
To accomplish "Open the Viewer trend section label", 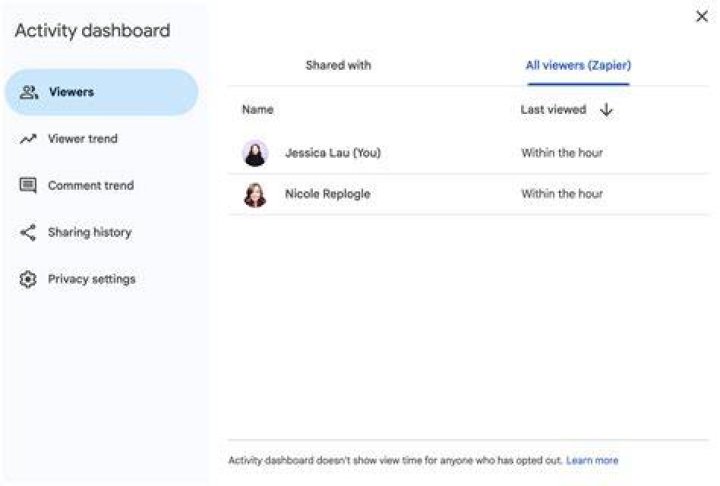I will pyautogui.click(x=83, y=139).
